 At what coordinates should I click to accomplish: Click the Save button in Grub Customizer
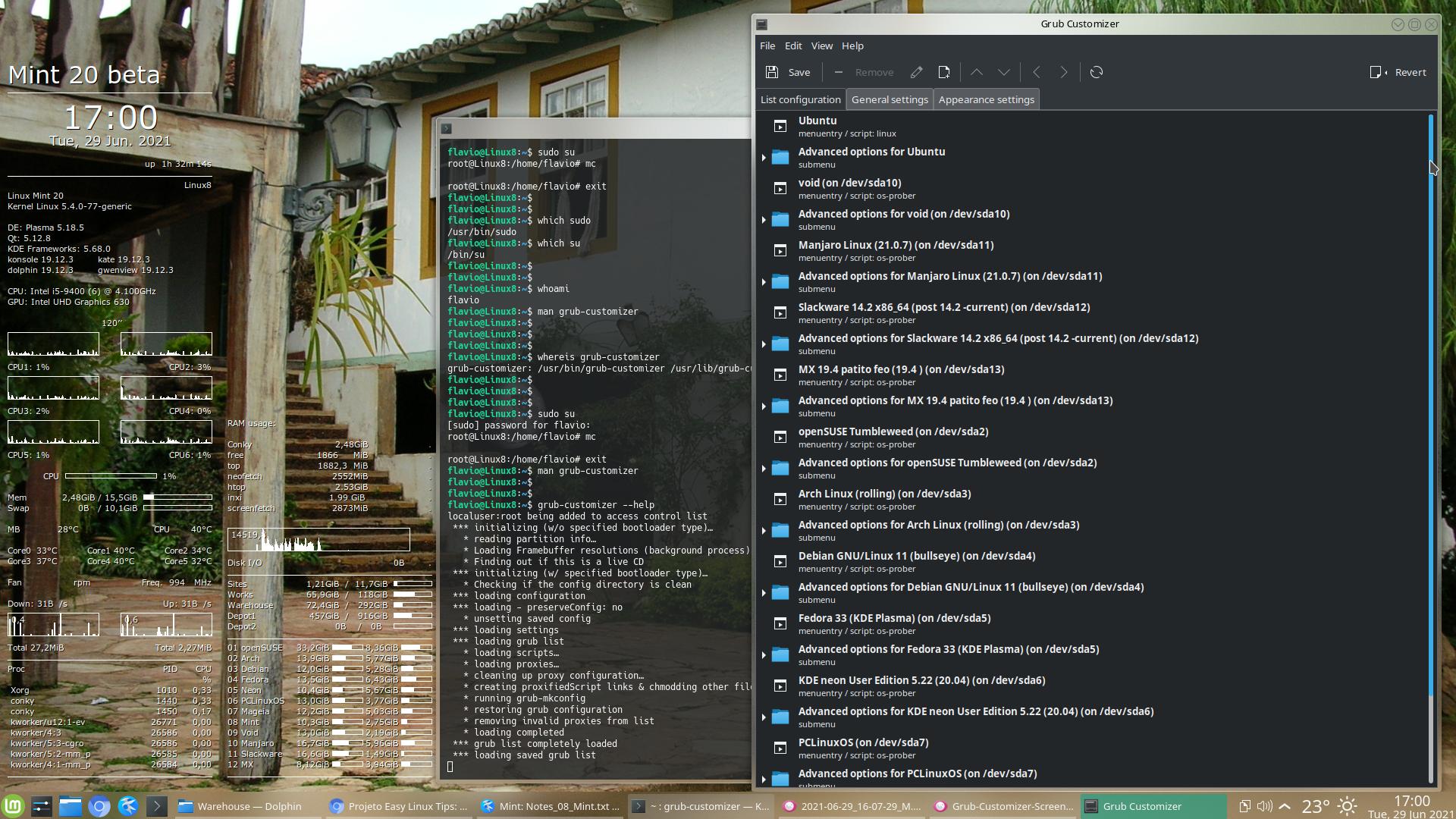click(788, 72)
